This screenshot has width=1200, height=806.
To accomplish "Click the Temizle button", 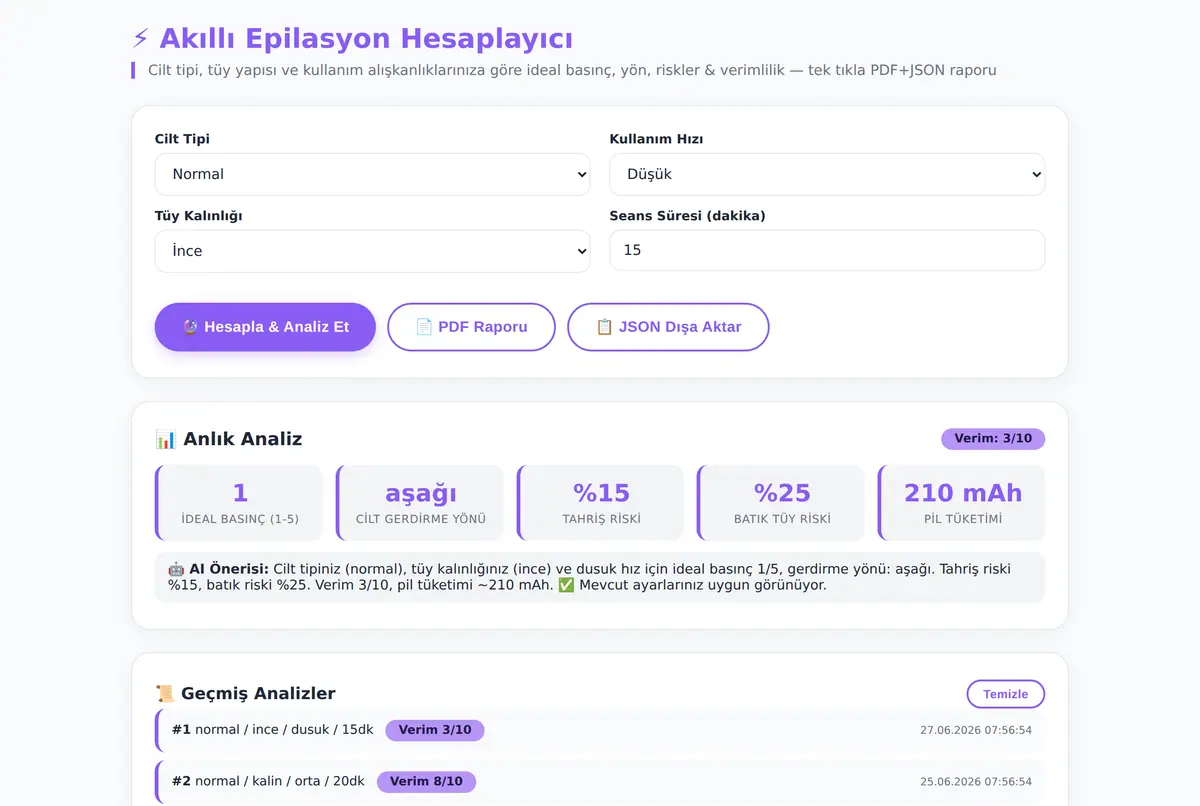I will (1005, 694).
